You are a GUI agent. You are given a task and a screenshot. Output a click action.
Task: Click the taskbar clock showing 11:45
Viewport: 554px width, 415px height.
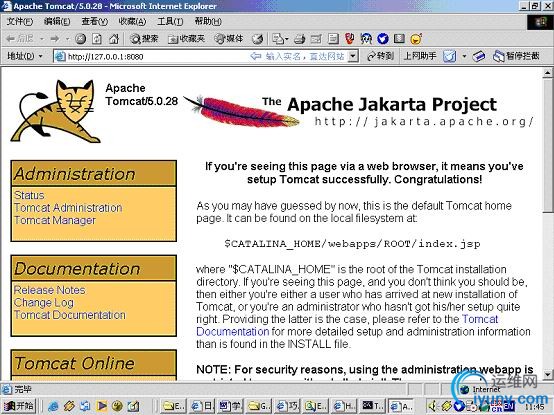[x=536, y=407]
